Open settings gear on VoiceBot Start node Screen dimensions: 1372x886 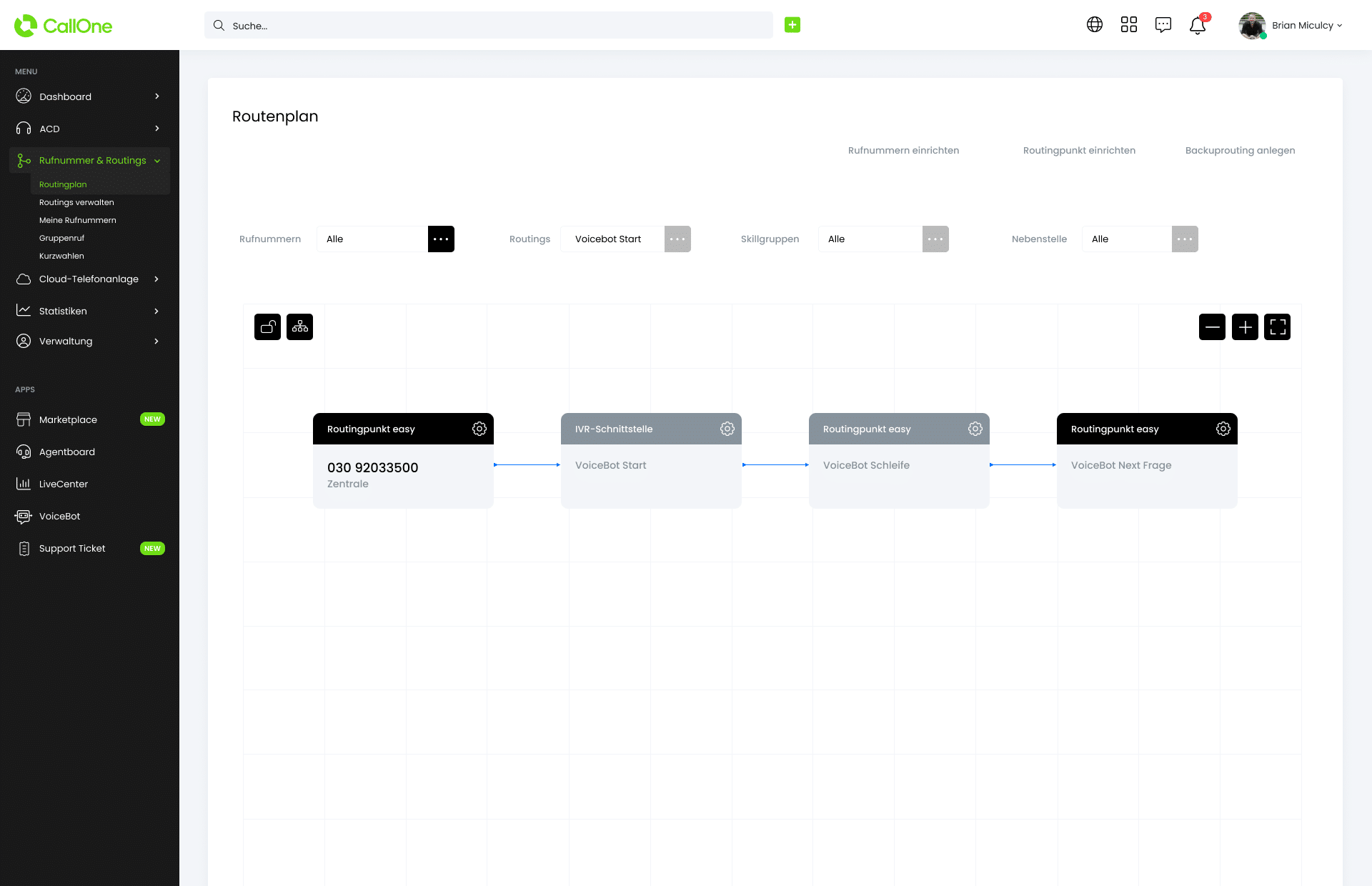tap(727, 428)
